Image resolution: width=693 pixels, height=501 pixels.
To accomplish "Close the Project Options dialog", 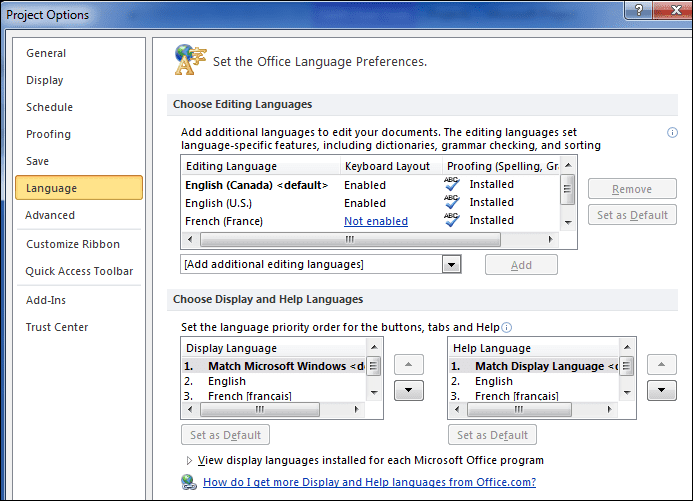I will 674,10.
